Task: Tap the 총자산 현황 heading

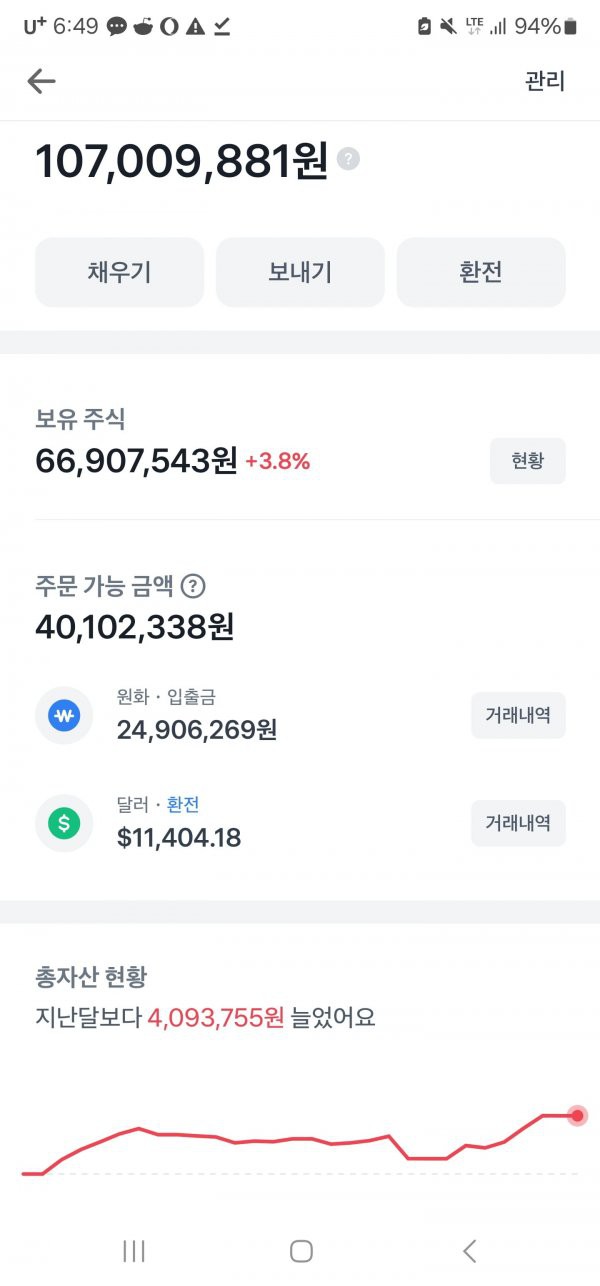Action: pyautogui.click(x=91, y=977)
